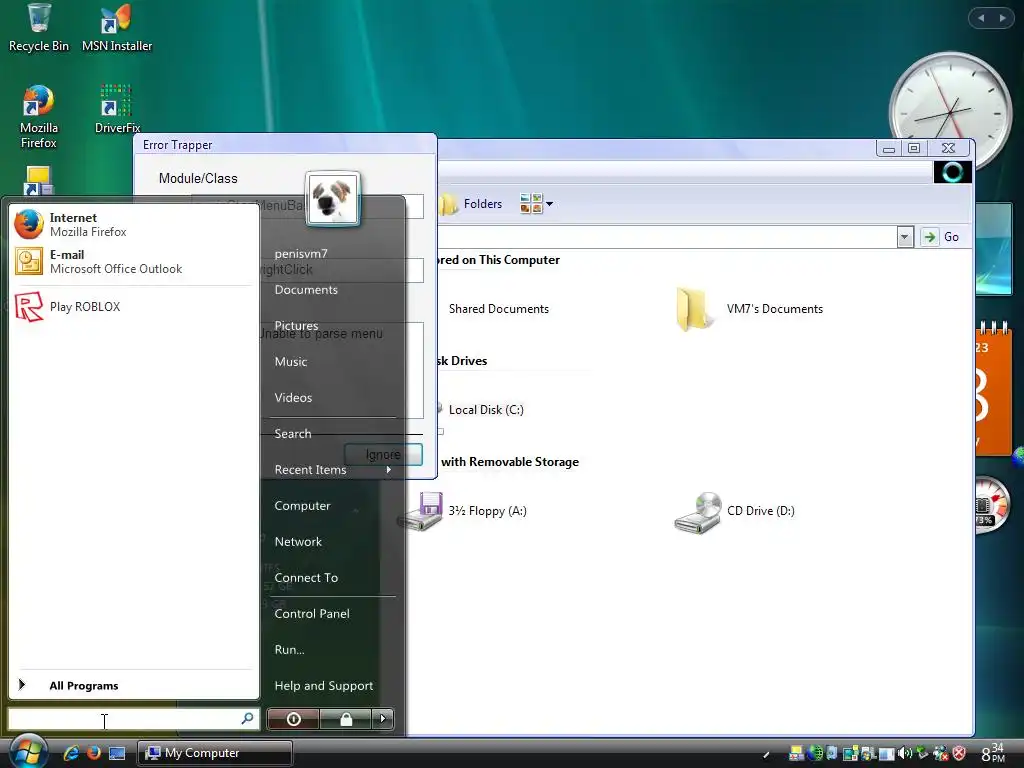Open Search from the Start menu

point(293,433)
